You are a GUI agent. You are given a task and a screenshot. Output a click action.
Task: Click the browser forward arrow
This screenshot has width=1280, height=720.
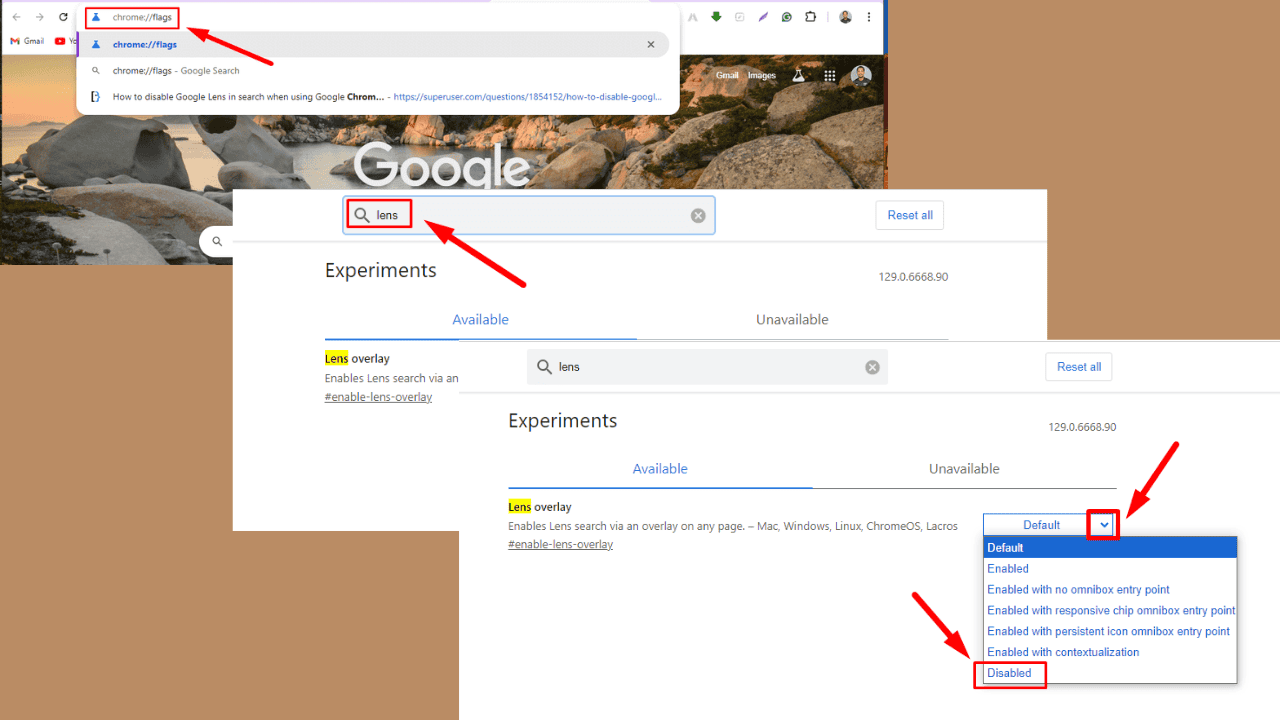point(39,17)
